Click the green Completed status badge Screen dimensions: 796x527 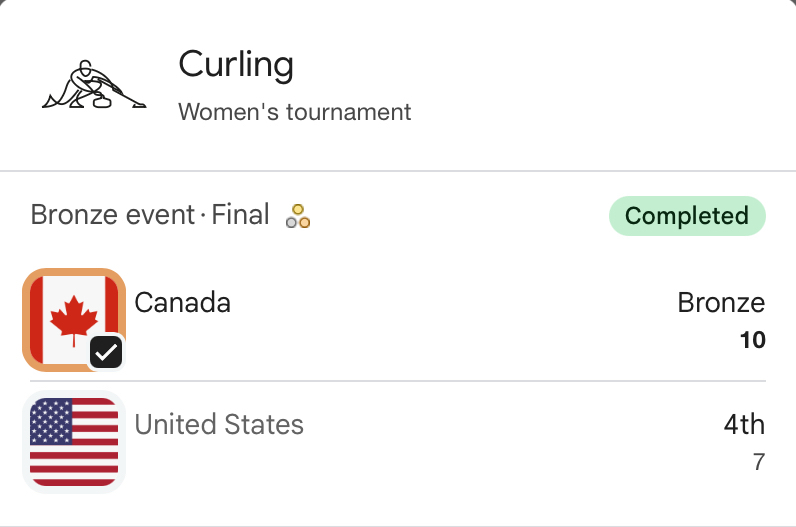click(x=687, y=216)
